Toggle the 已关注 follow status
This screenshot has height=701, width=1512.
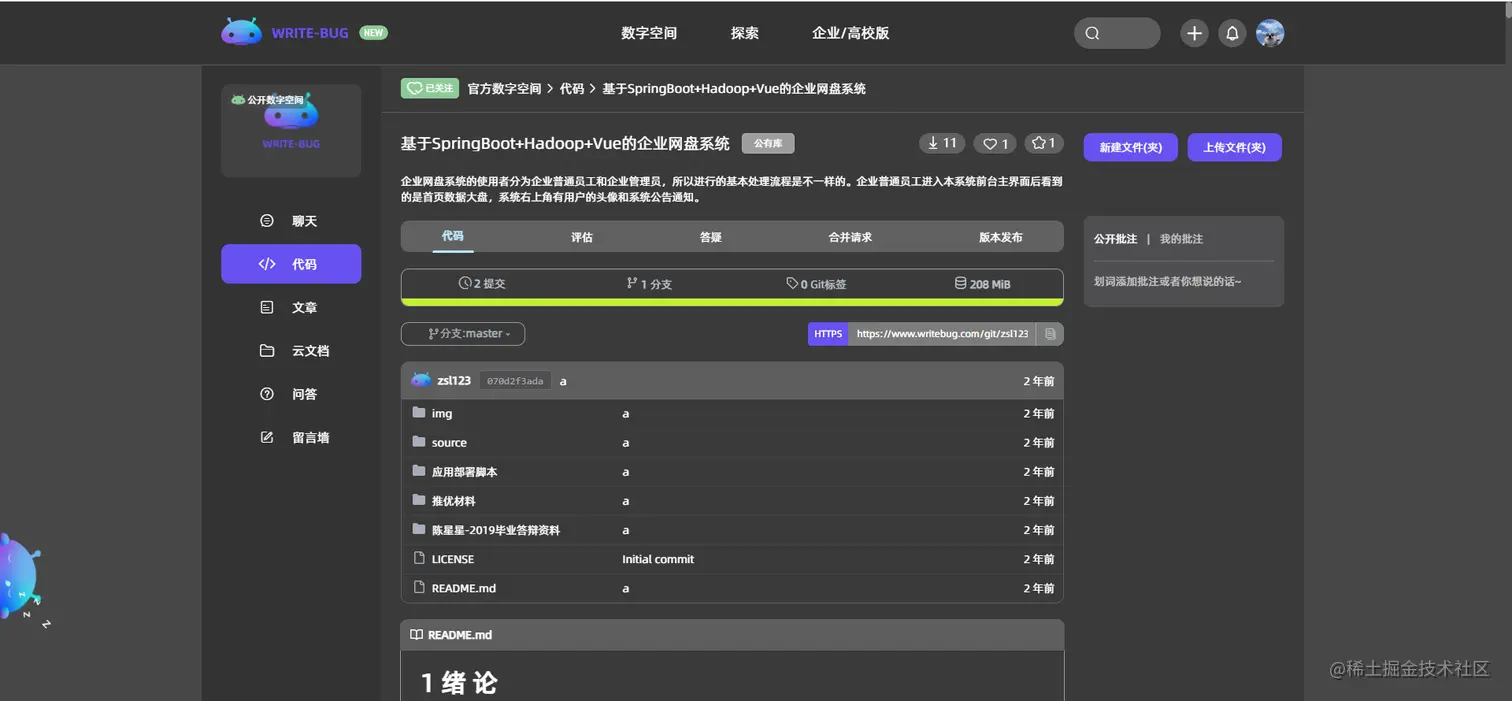click(429, 88)
